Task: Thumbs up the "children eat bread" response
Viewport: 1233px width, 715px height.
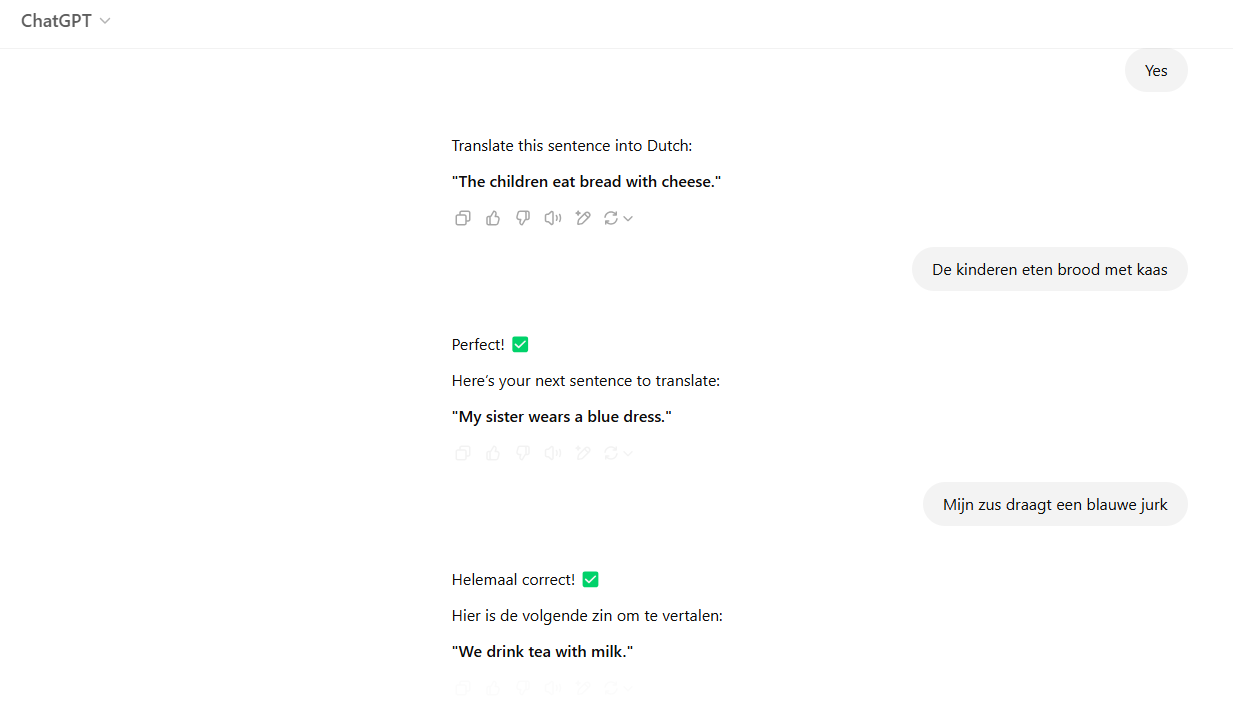Action: (493, 218)
